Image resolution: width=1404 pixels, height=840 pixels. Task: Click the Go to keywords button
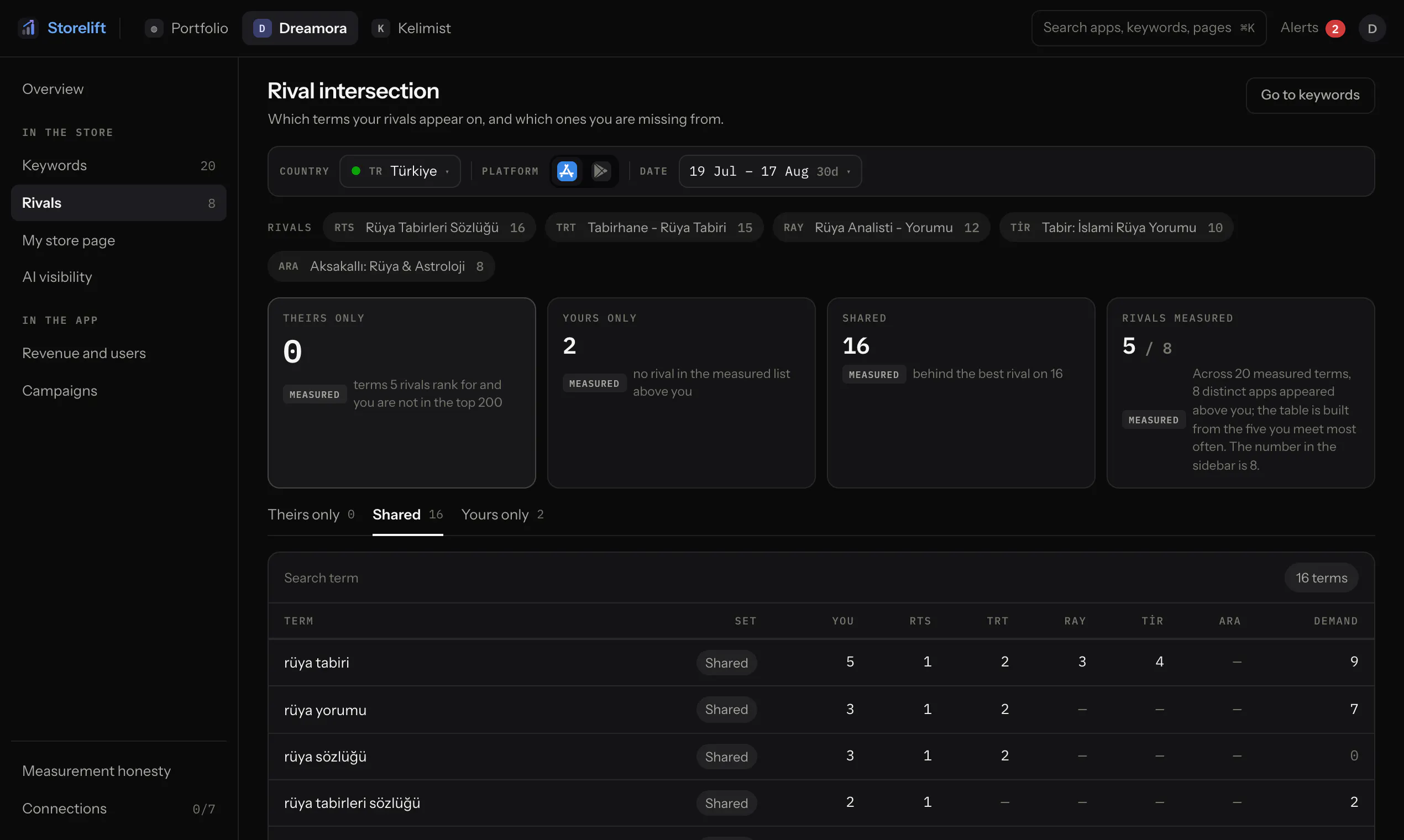click(x=1310, y=95)
